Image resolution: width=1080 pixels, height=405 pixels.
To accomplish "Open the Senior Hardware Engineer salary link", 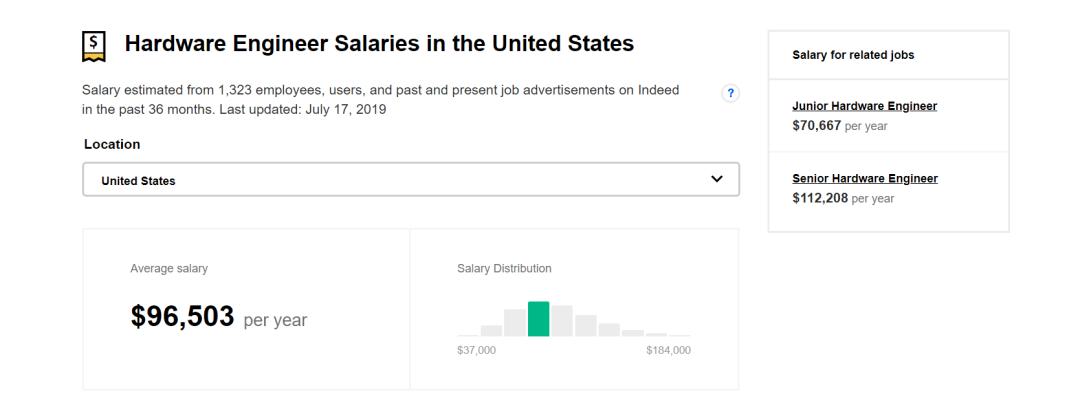I will [x=864, y=178].
